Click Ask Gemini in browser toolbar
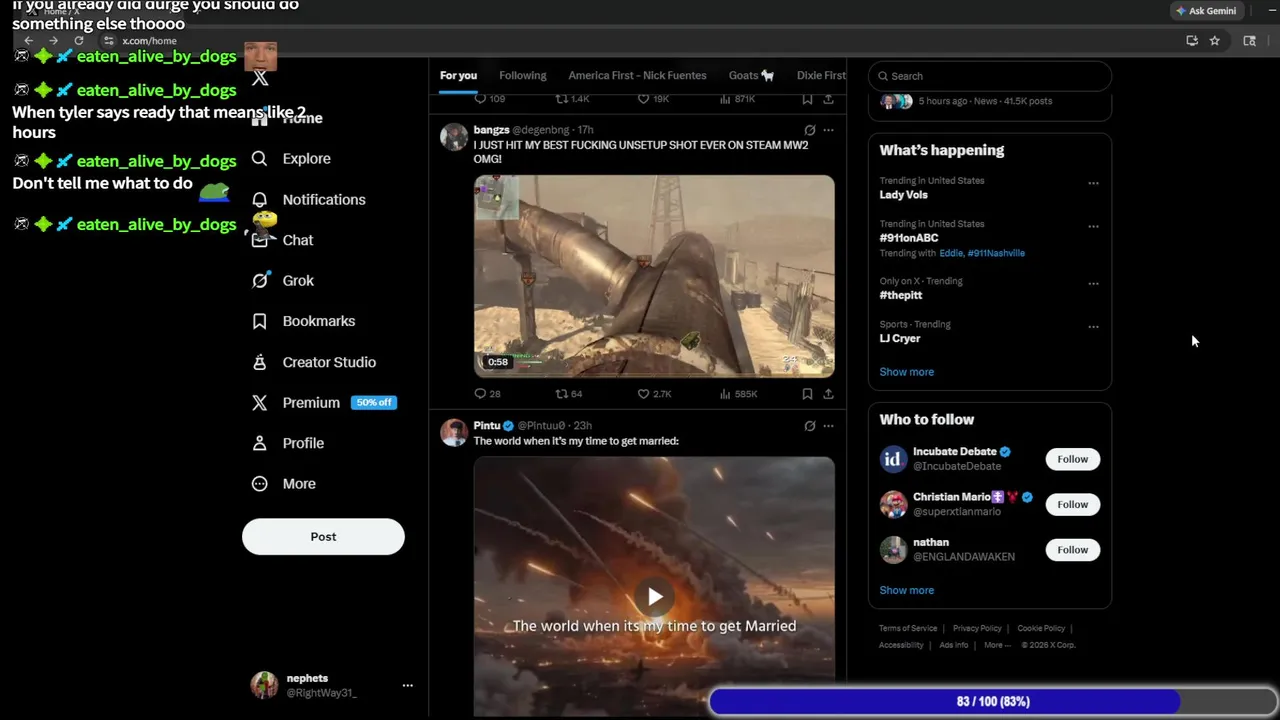Image resolution: width=1280 pixels, height=720 pixels. click(x=1206, y=11)
